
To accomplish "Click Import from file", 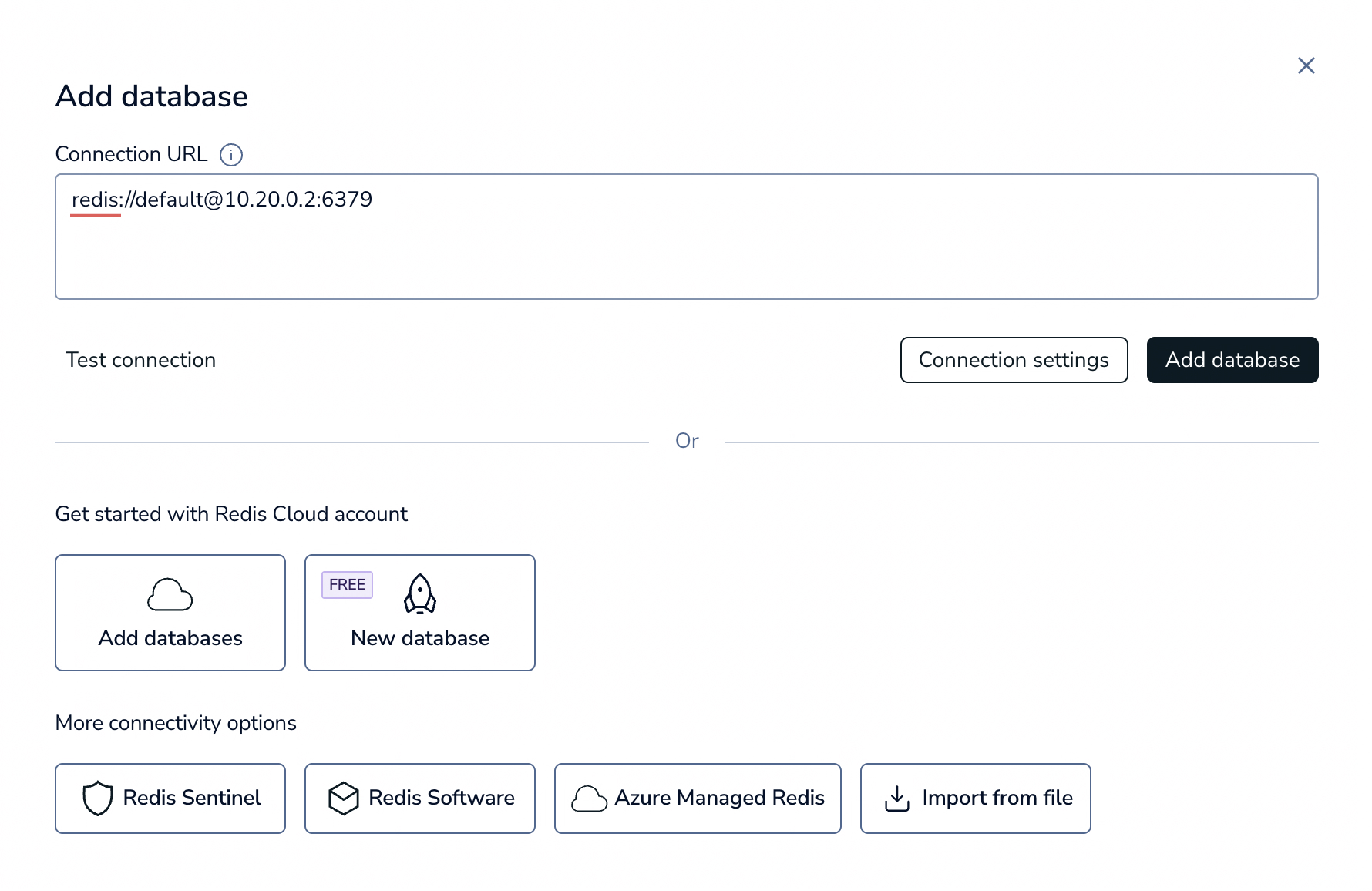I will click(976, 799).
